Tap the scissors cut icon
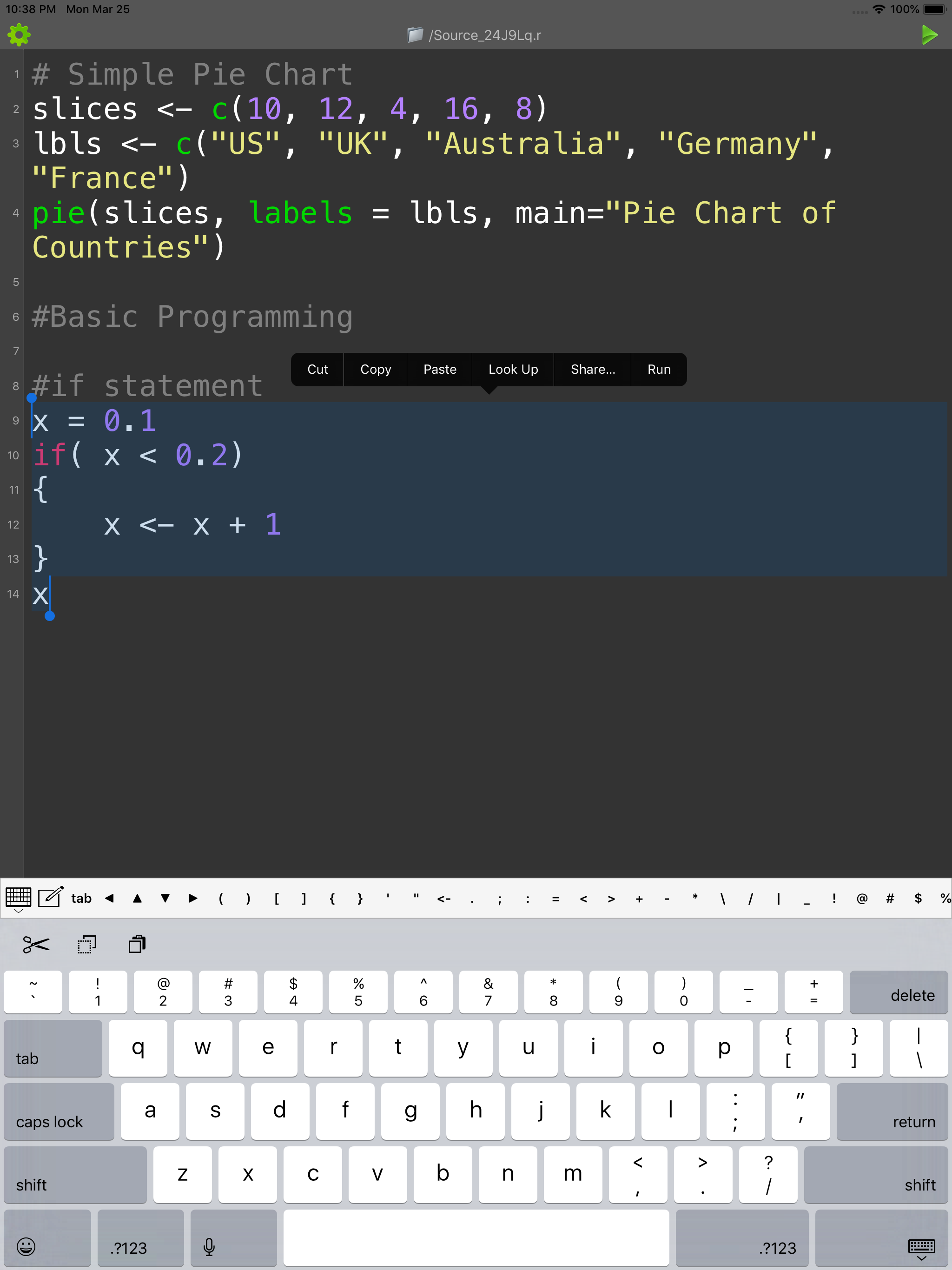The height and width of the screenshot is (1270, 952). 36,945
